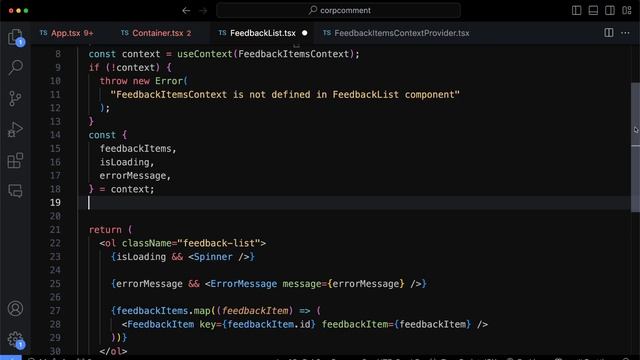This screenshot has width=640, height=360.
Task: Go back with the left arrow
Action: 186,11
